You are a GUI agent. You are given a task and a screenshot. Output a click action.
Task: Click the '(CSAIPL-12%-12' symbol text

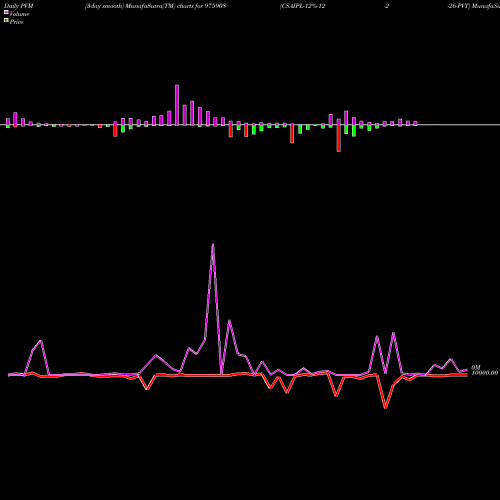pyautogui.click(x=303, y=6)
